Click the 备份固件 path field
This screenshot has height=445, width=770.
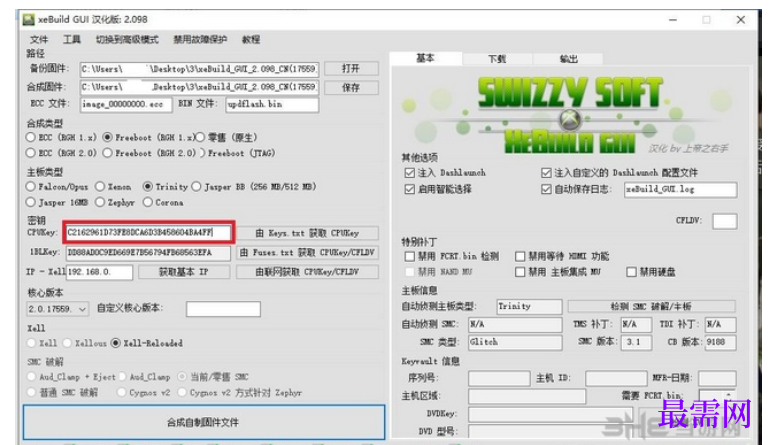[x=199, y=69]
